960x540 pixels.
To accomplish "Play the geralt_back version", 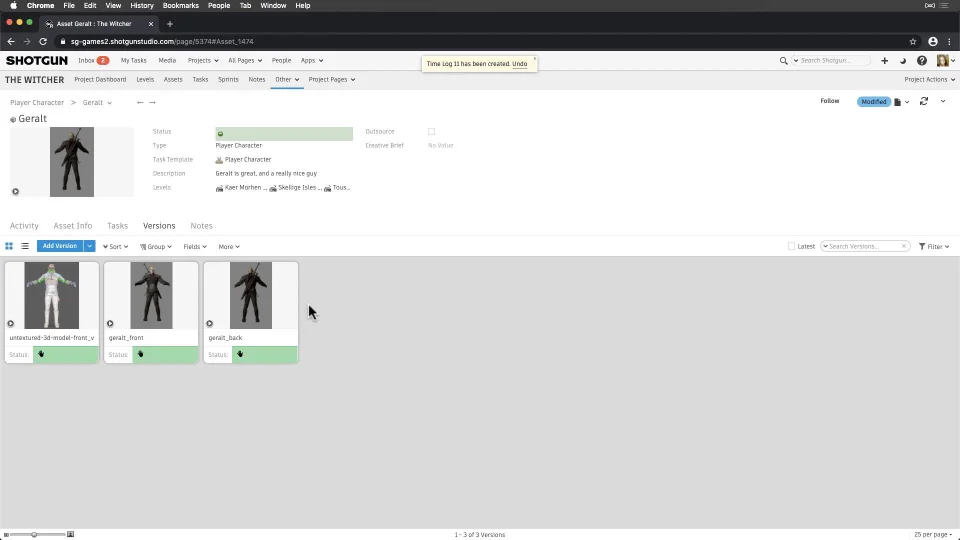I will pyautogui.click(x=209, y=323).
